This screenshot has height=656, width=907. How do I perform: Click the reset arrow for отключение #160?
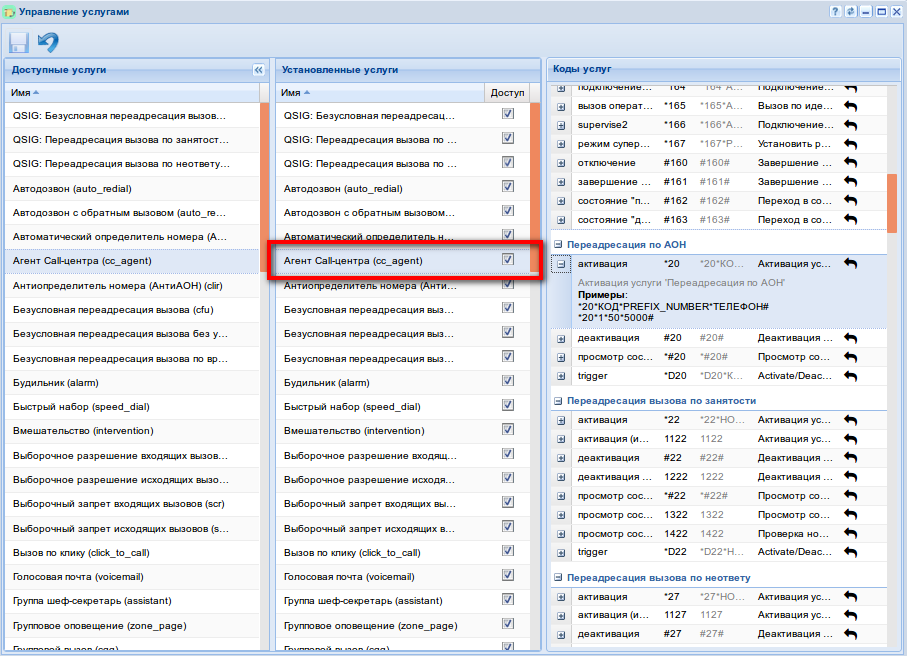(x=851, y=163)
